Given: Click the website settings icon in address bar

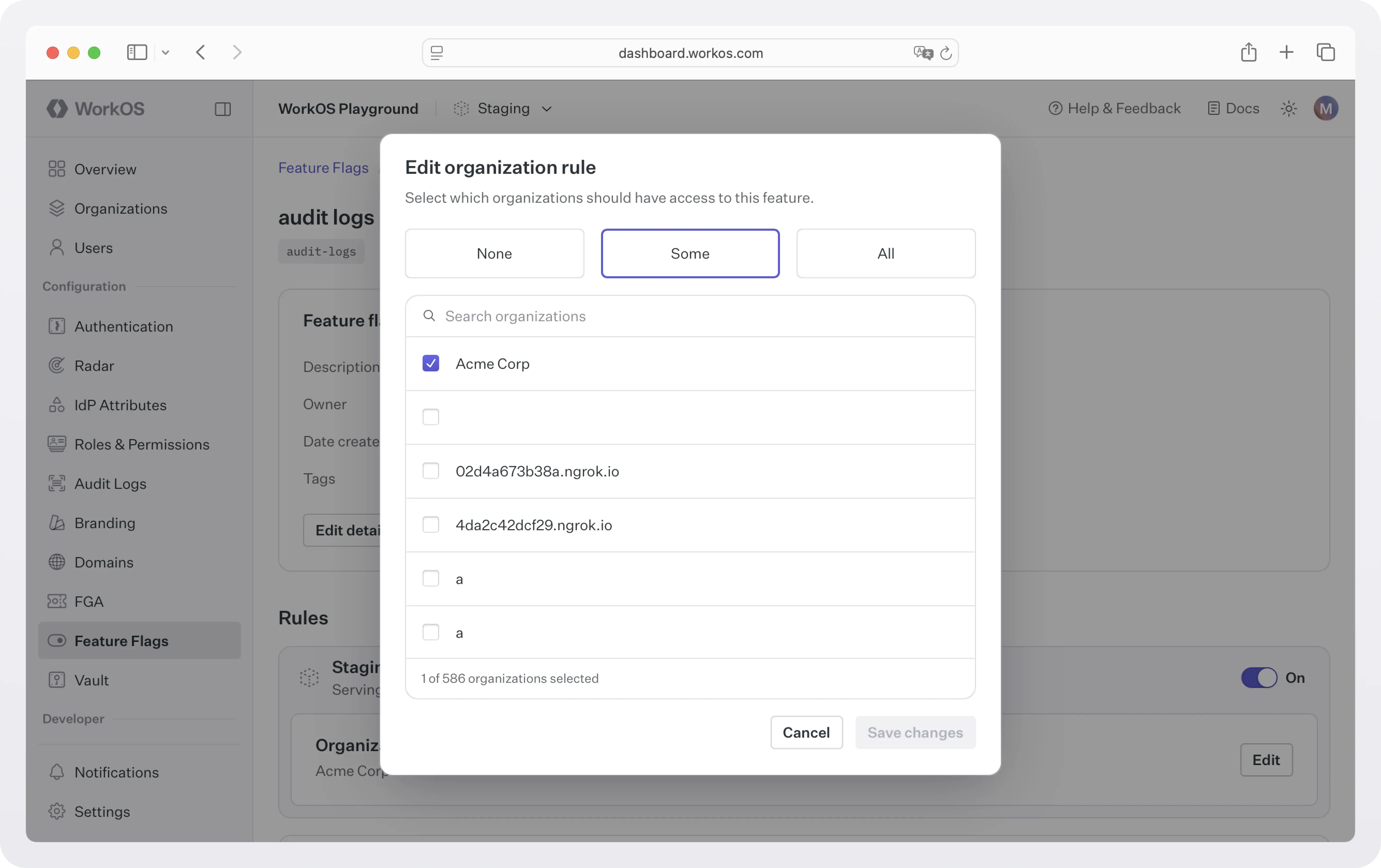Looking at the screenshot, I should 437,53.
